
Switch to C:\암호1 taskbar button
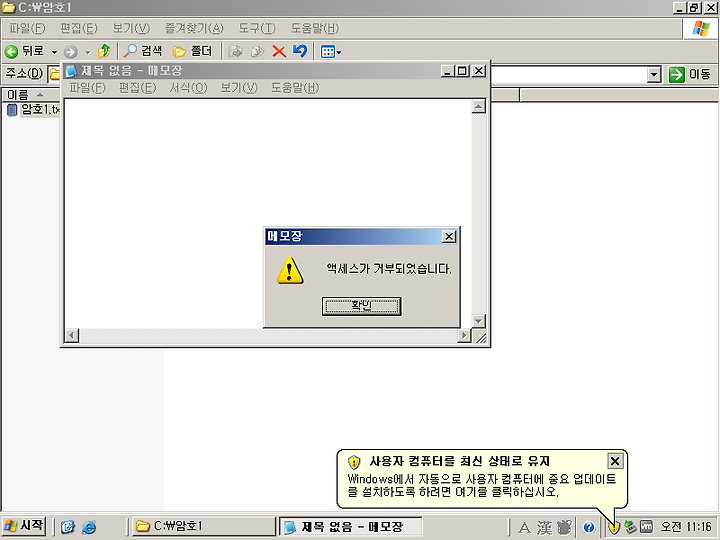pyautogui.click(x=204, y=526)
